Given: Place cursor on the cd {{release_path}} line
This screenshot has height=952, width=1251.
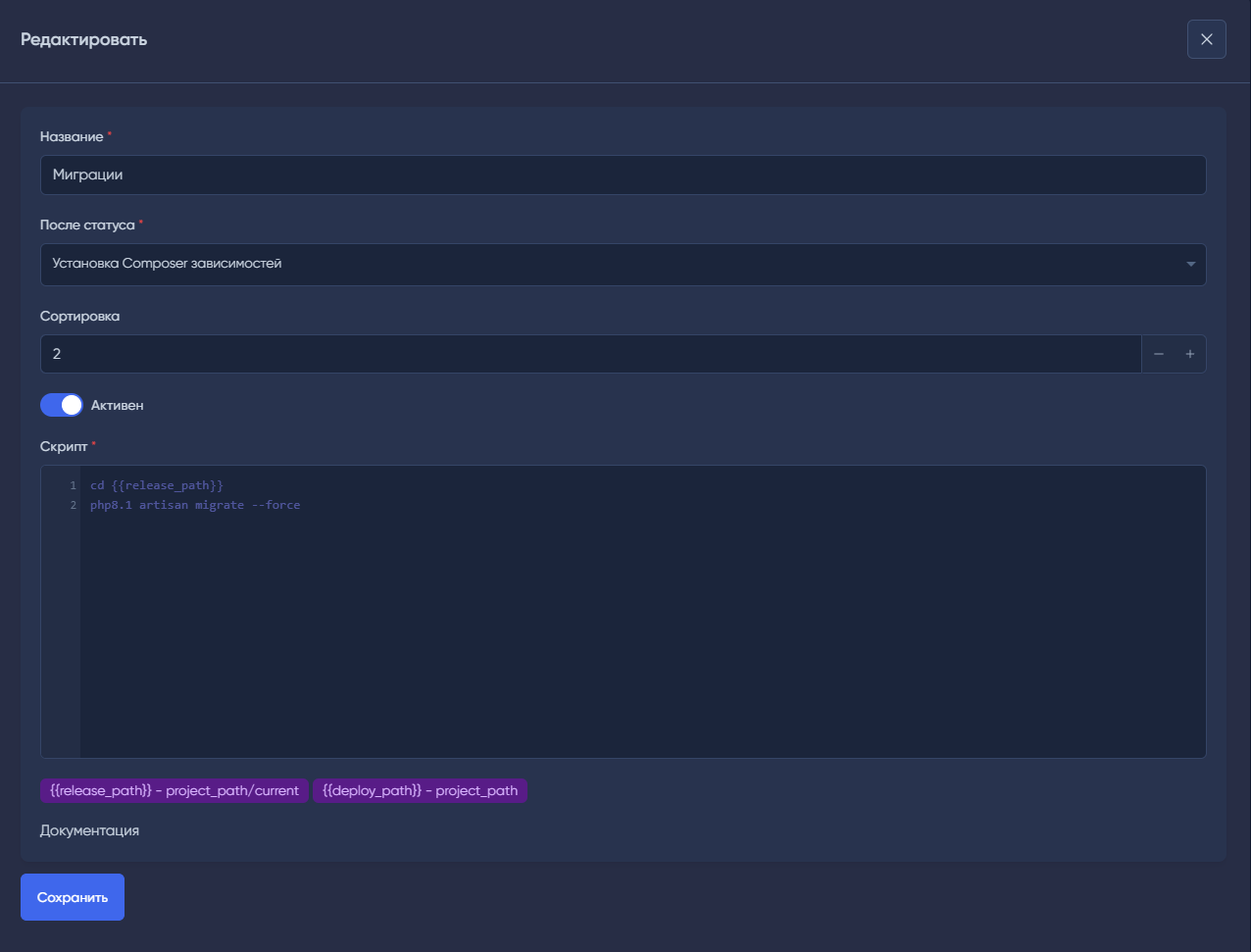Looking at the screenshot, I should (x=157, y=485).
